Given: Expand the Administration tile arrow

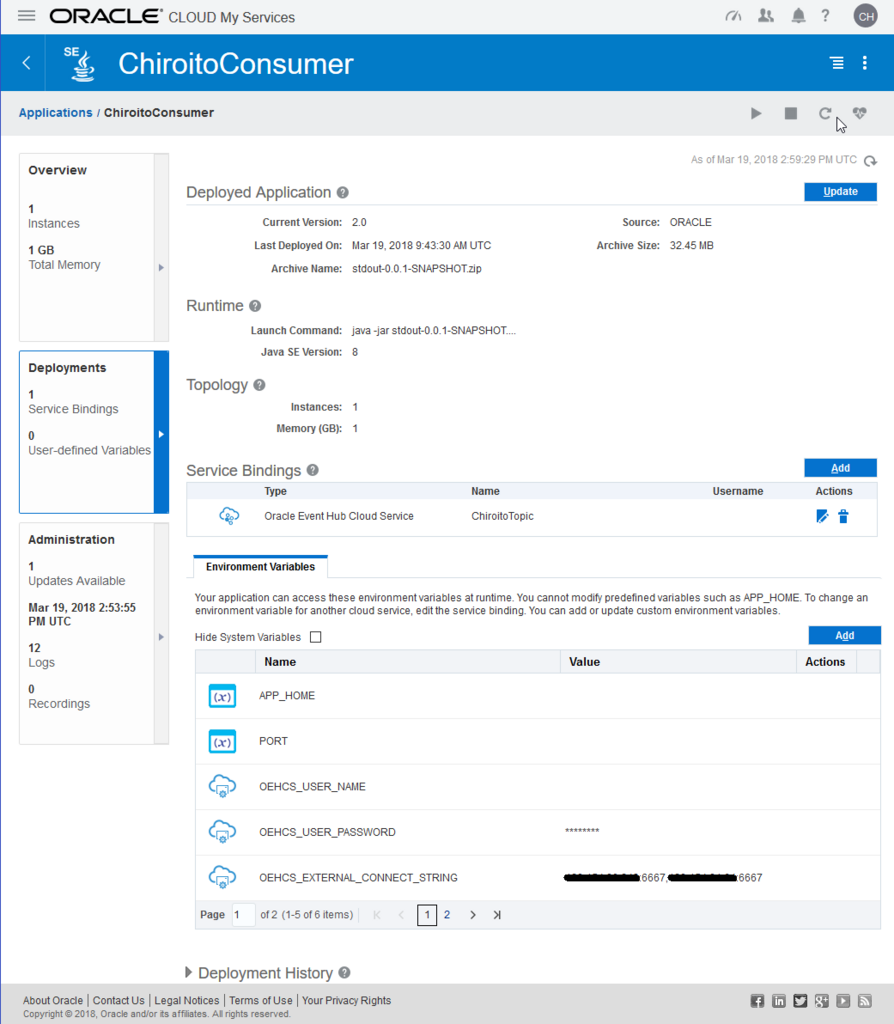Looking at the screenshot, I should [161, 637].
